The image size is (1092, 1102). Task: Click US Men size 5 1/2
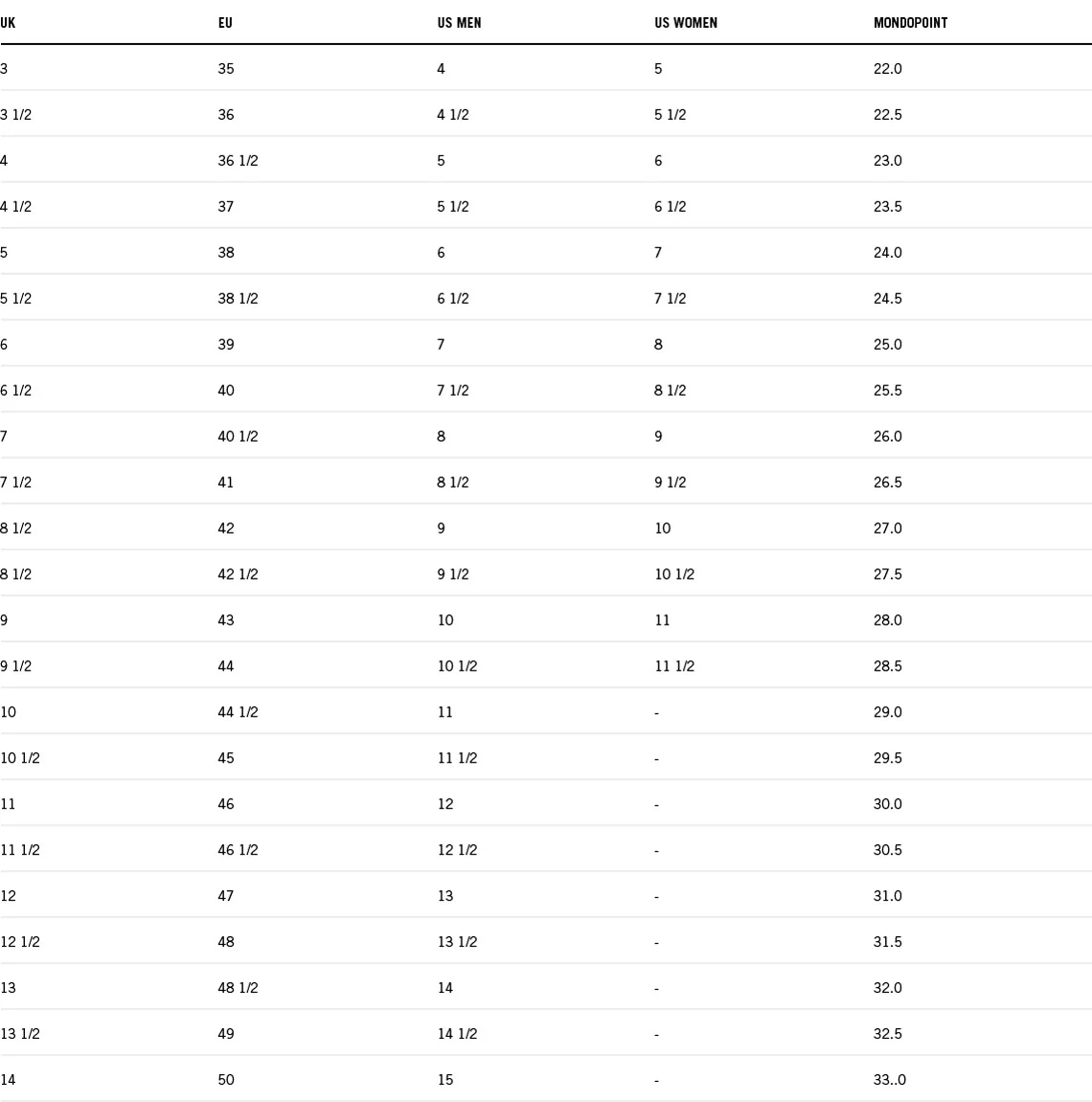[x=453, y=206]
